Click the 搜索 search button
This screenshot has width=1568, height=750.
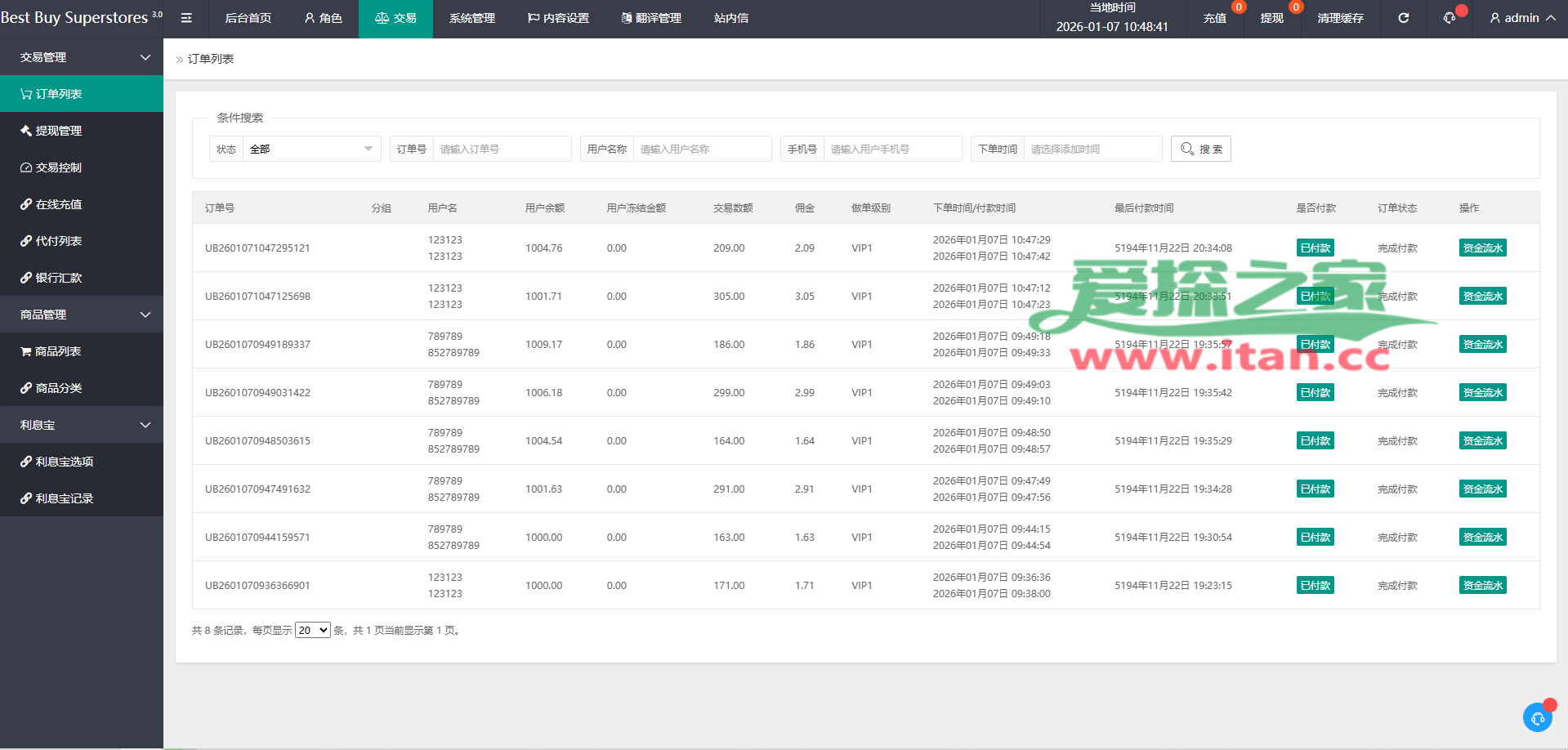(1200, 149)
